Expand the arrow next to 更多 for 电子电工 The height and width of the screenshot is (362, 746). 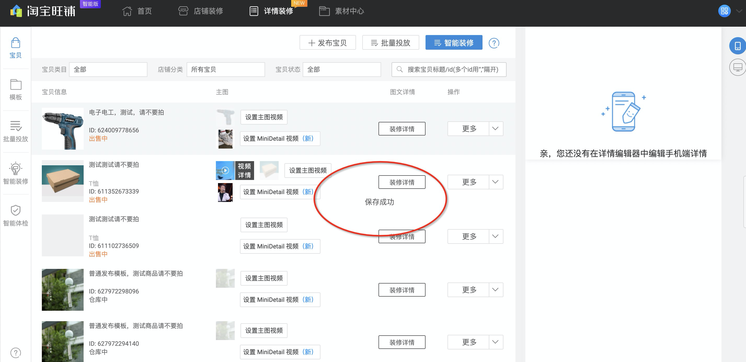[496, 128]
